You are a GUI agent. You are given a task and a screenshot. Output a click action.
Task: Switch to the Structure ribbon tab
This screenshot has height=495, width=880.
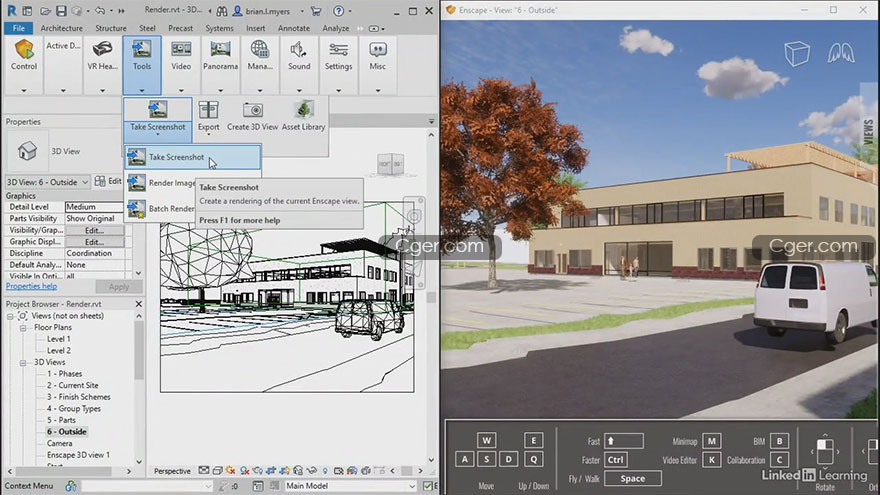tap(111, 28)
